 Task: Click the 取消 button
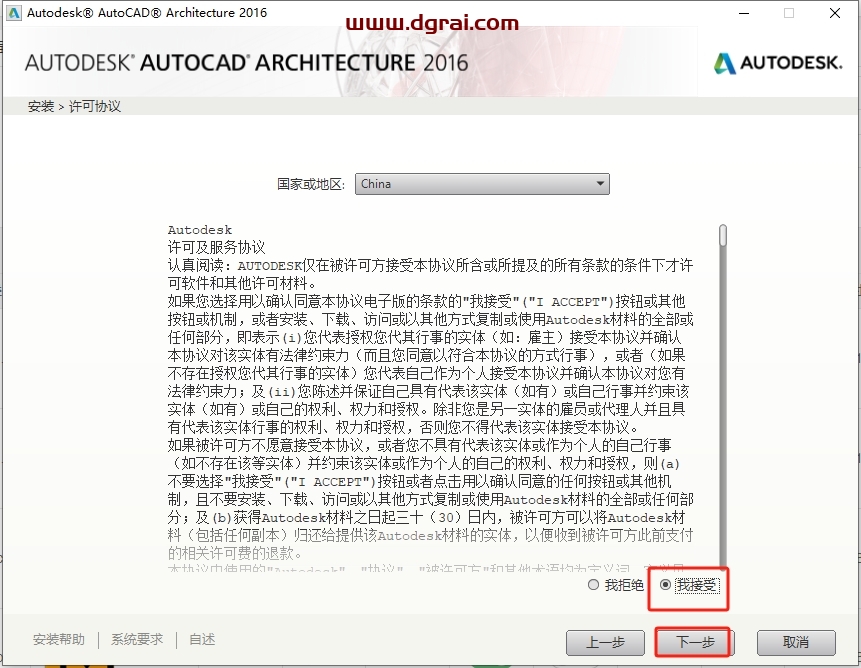(x=796, y=642)
